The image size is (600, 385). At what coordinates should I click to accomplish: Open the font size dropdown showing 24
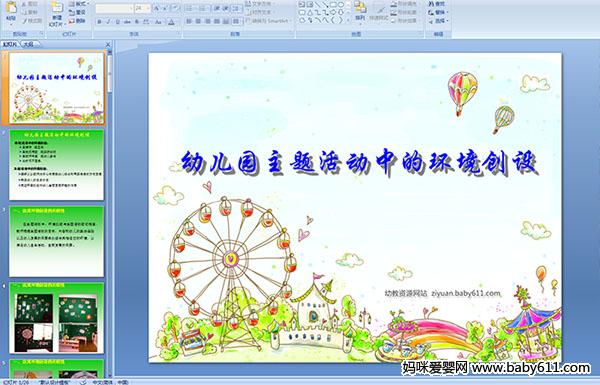click(x=142, y=8)
